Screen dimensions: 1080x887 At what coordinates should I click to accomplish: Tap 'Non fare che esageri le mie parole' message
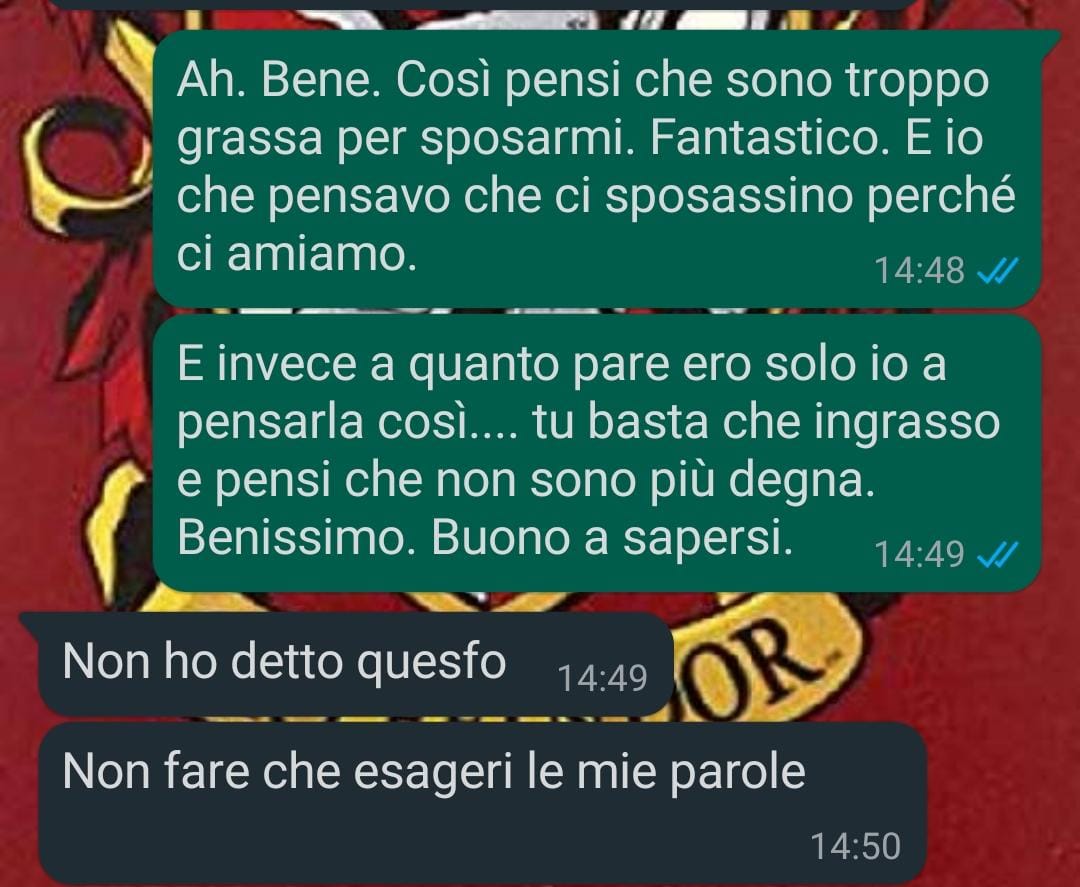coord(482,803)
